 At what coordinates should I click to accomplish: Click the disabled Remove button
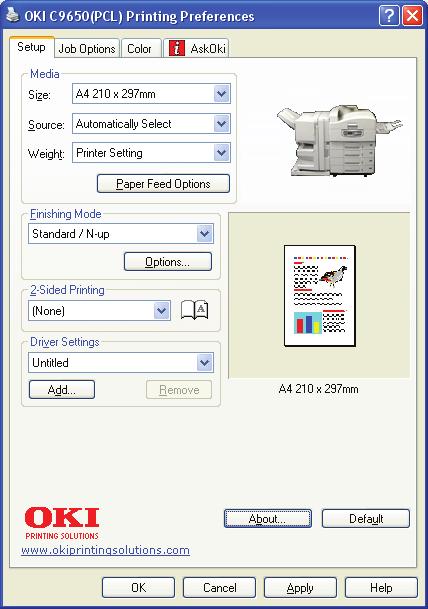click(x=179, y=390)
